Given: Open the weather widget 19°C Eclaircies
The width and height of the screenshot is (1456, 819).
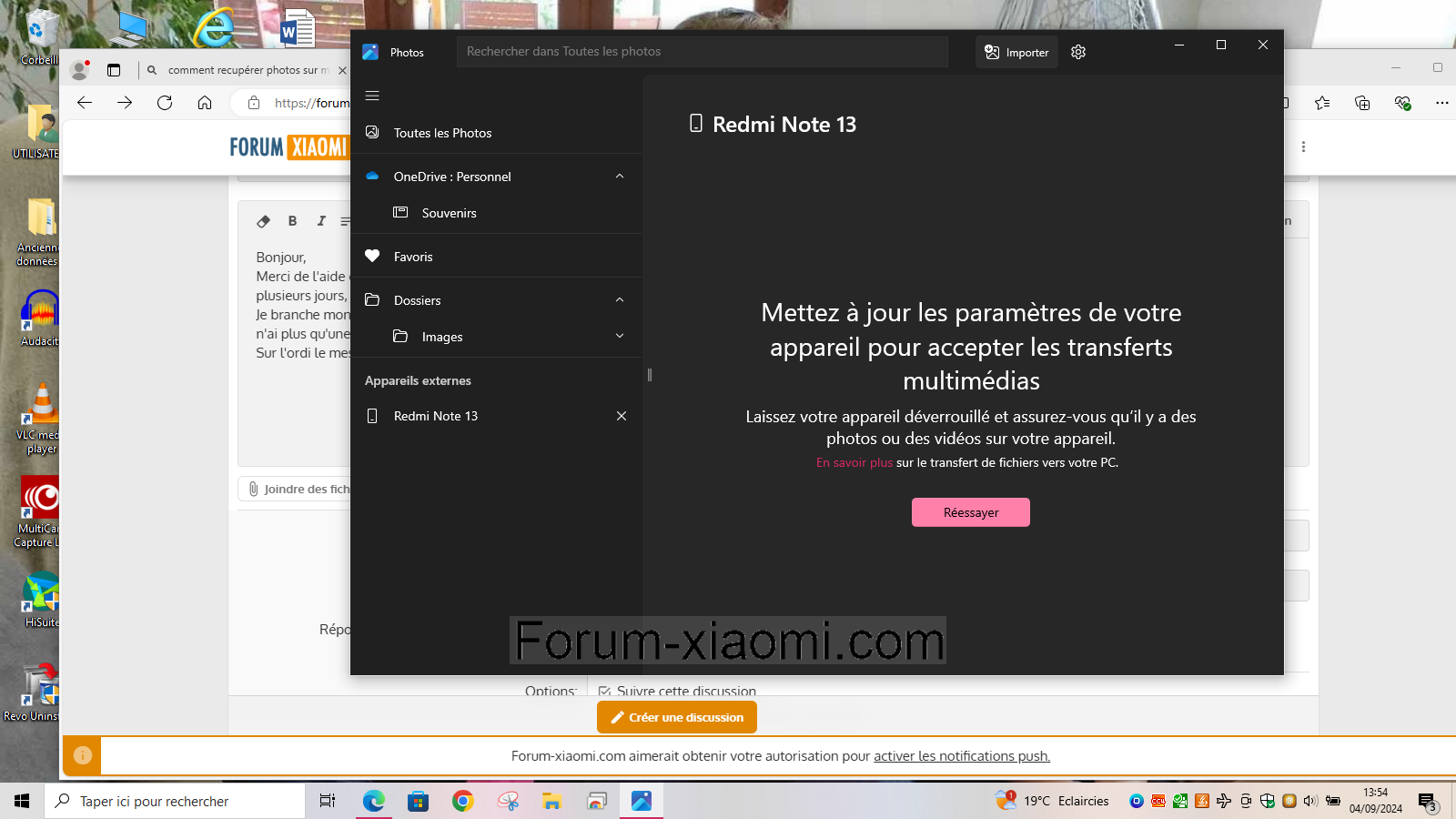Looking at the screenshot, I should point(1053,801).
